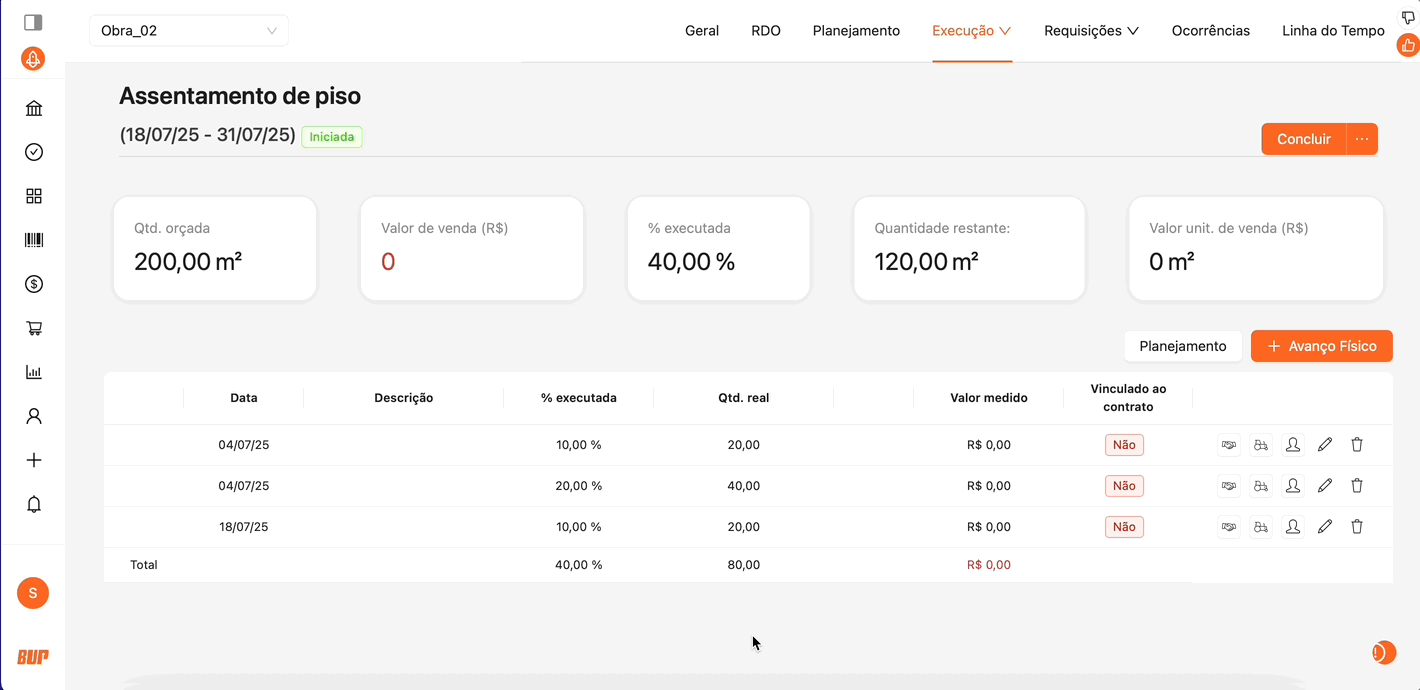
Task: Click the 200,00 m² Qtd. orçada value
Action: tap(188, 262)
